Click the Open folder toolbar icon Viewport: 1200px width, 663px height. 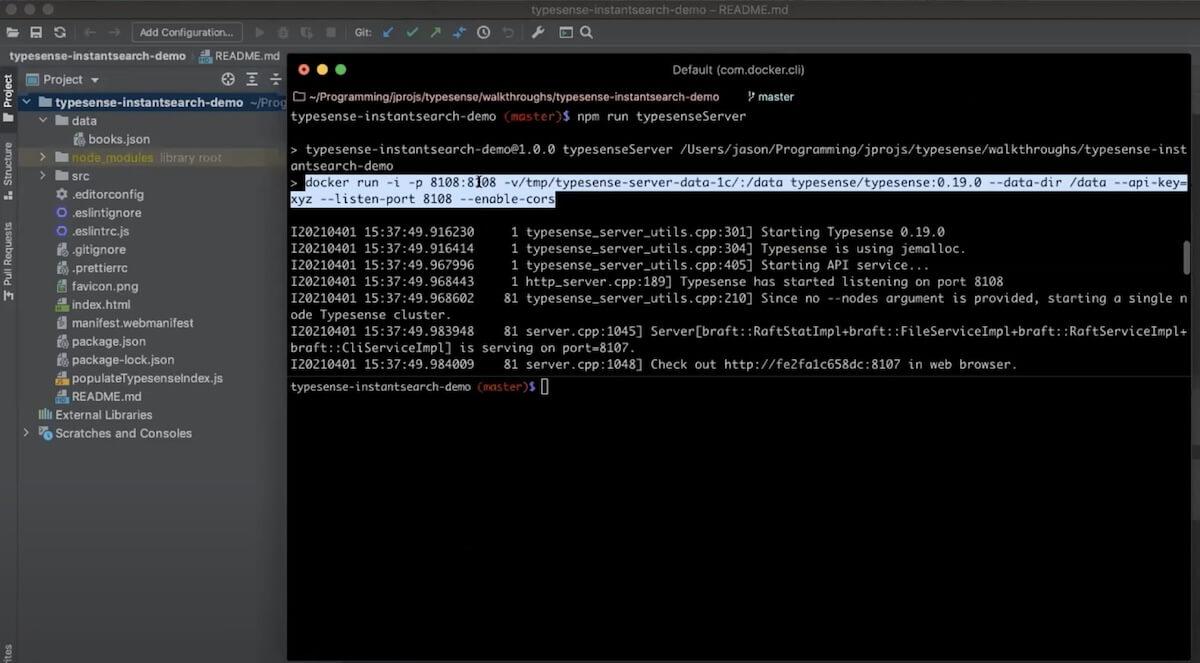click(13, 32)
